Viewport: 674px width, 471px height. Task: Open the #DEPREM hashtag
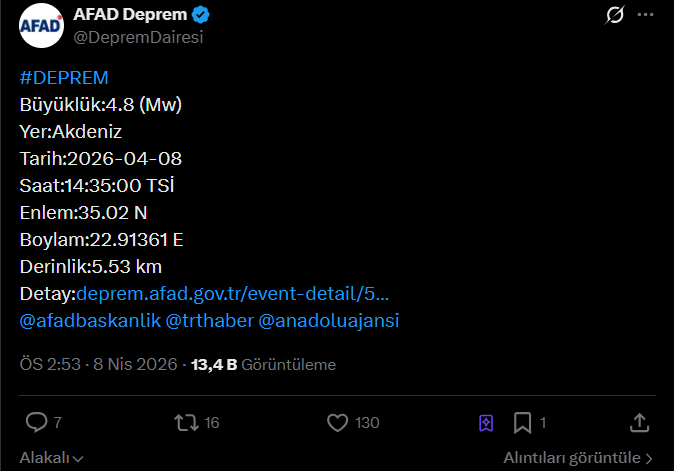coord(64,78)
